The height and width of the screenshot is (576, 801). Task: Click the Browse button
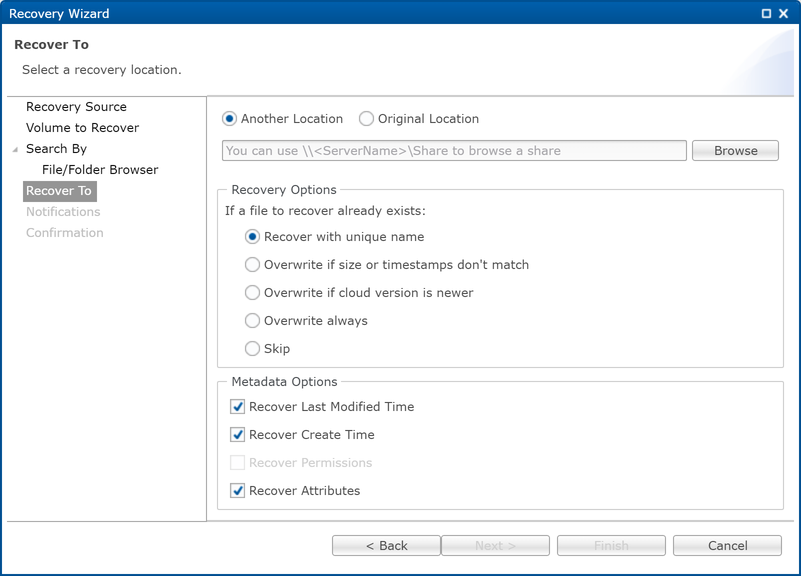(x=735, y=151)
